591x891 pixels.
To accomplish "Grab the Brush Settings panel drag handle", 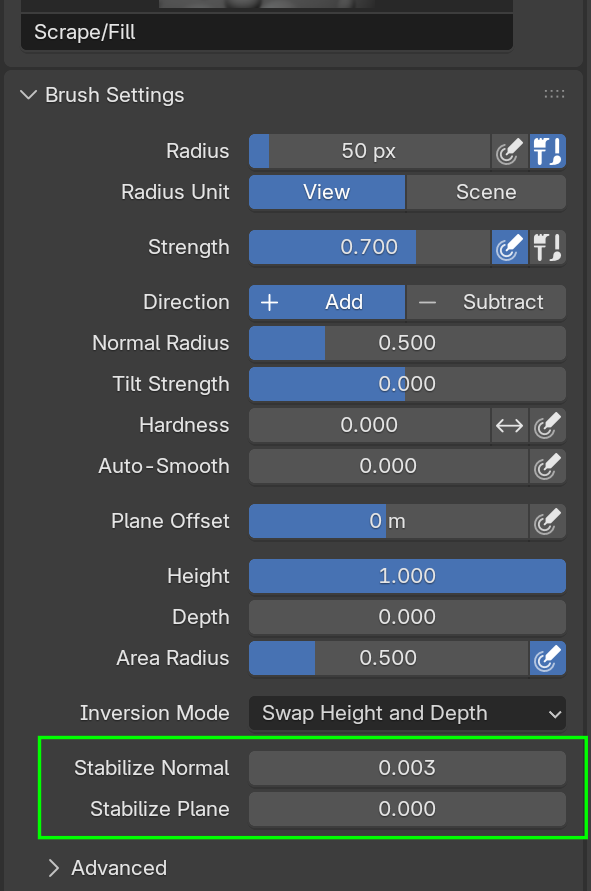I will click(x=554, y=94).
